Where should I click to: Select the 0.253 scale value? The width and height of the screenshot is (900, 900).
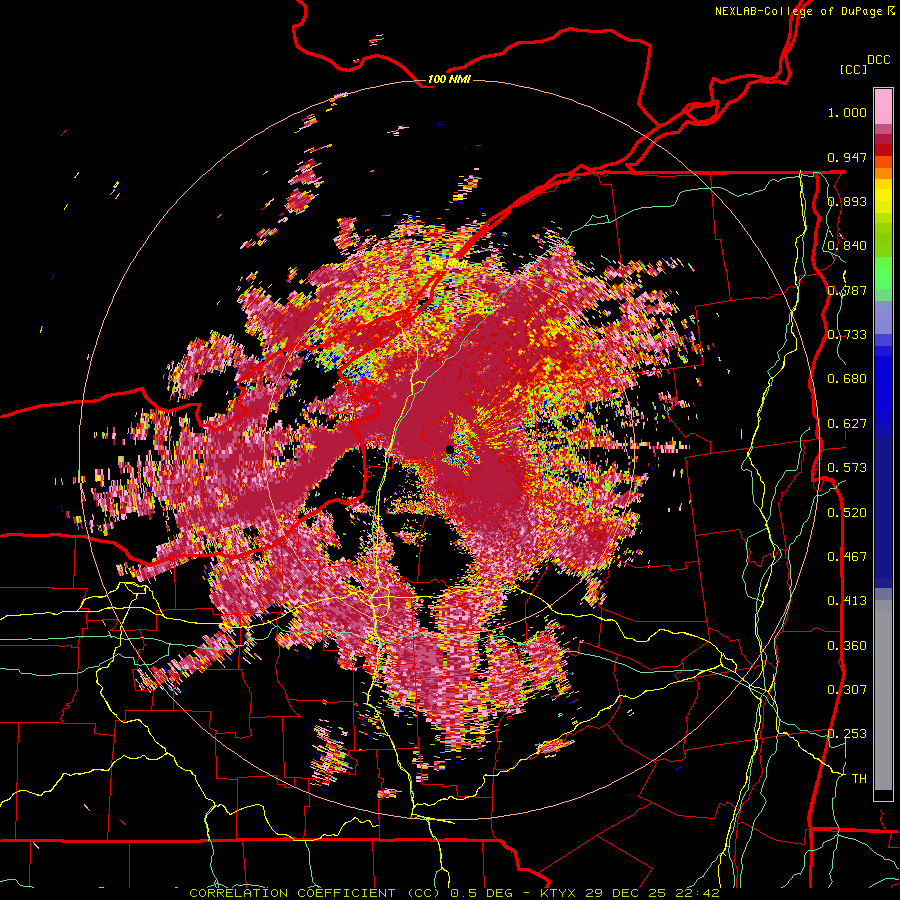[x=847, y=734]
